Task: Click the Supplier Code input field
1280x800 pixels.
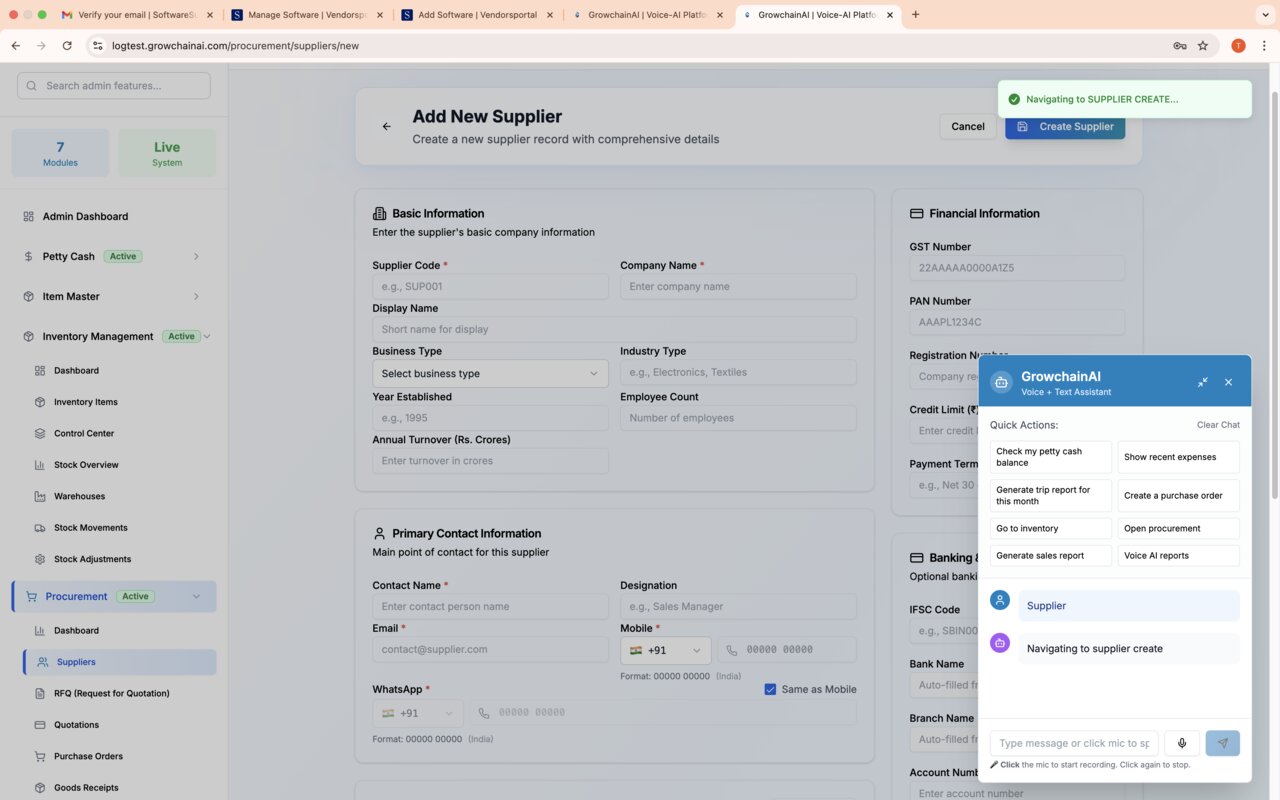Action: [x=490, y=287]
